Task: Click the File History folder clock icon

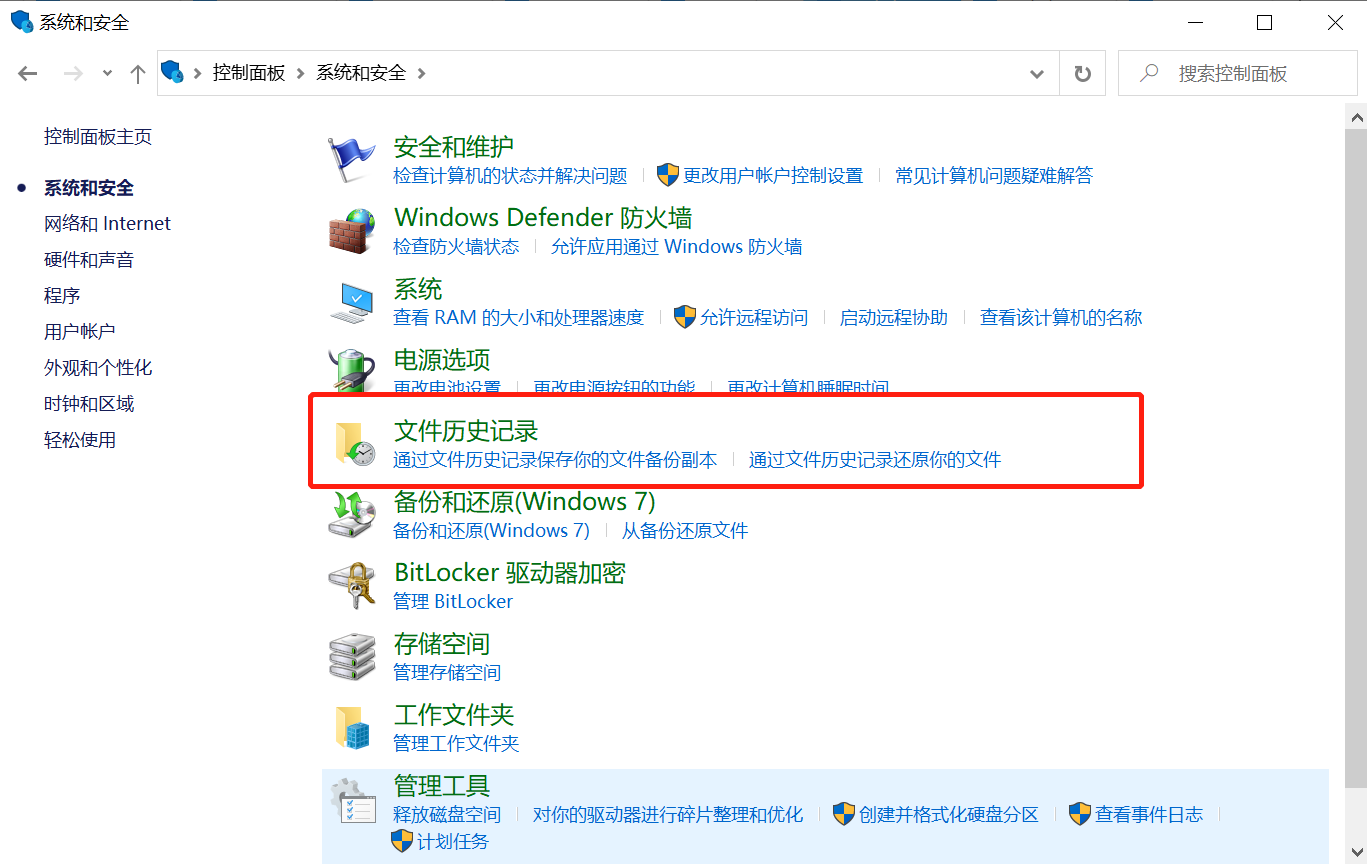Action: (x=354, y=444)
